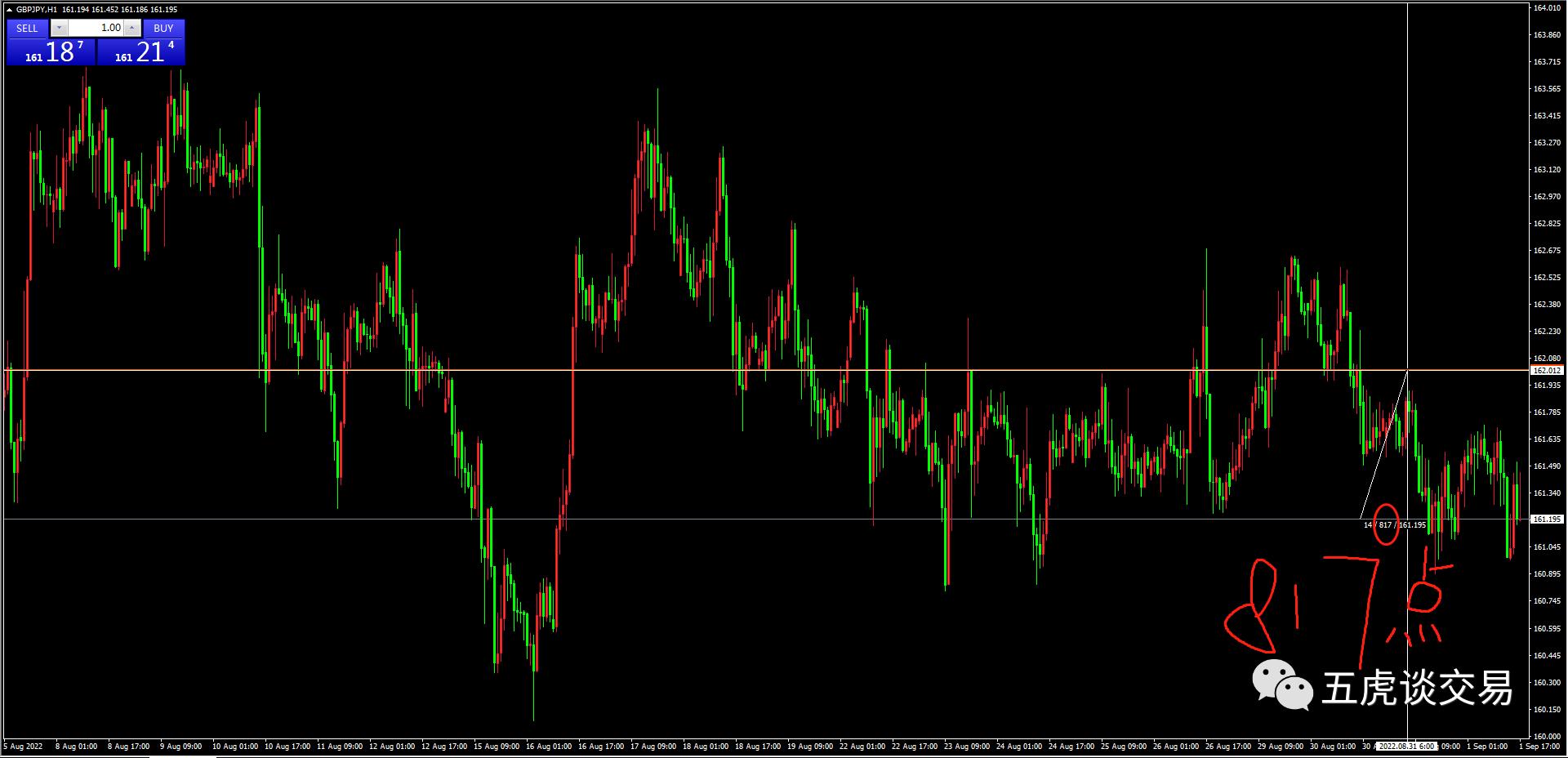This screenshot has height=758, width=1568.
Task: Increase lot volume with the up arrow
Action: [132, 28]
